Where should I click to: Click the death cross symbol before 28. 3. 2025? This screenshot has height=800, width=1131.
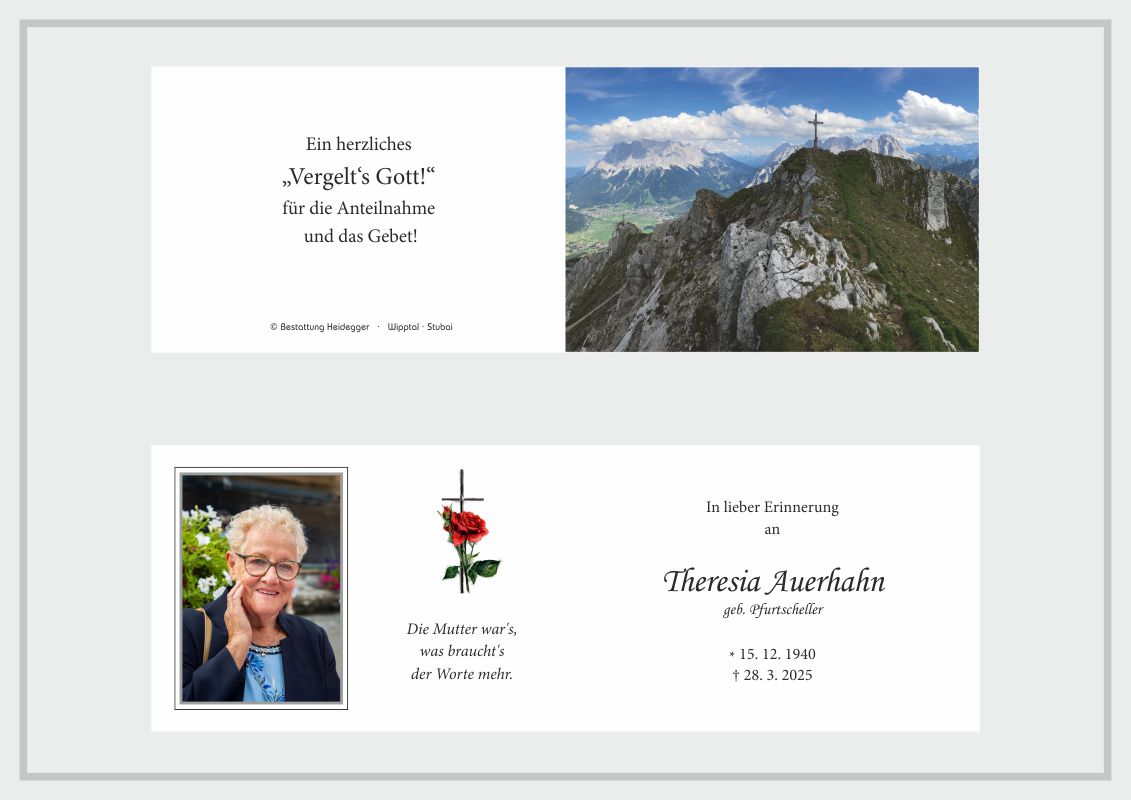click(x=736, y=676)
